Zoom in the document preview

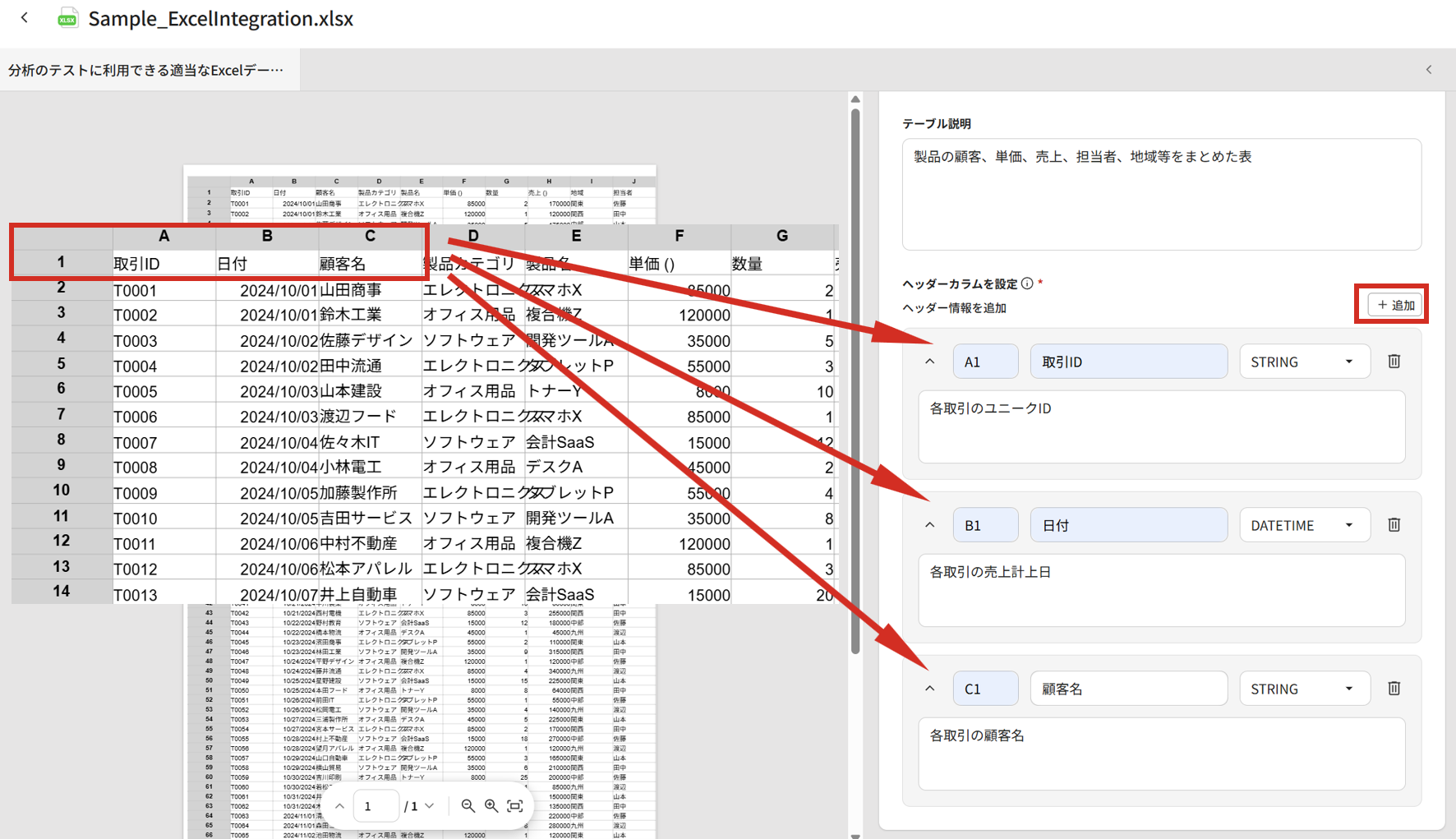pyautogui.click(x=491, y=806)
